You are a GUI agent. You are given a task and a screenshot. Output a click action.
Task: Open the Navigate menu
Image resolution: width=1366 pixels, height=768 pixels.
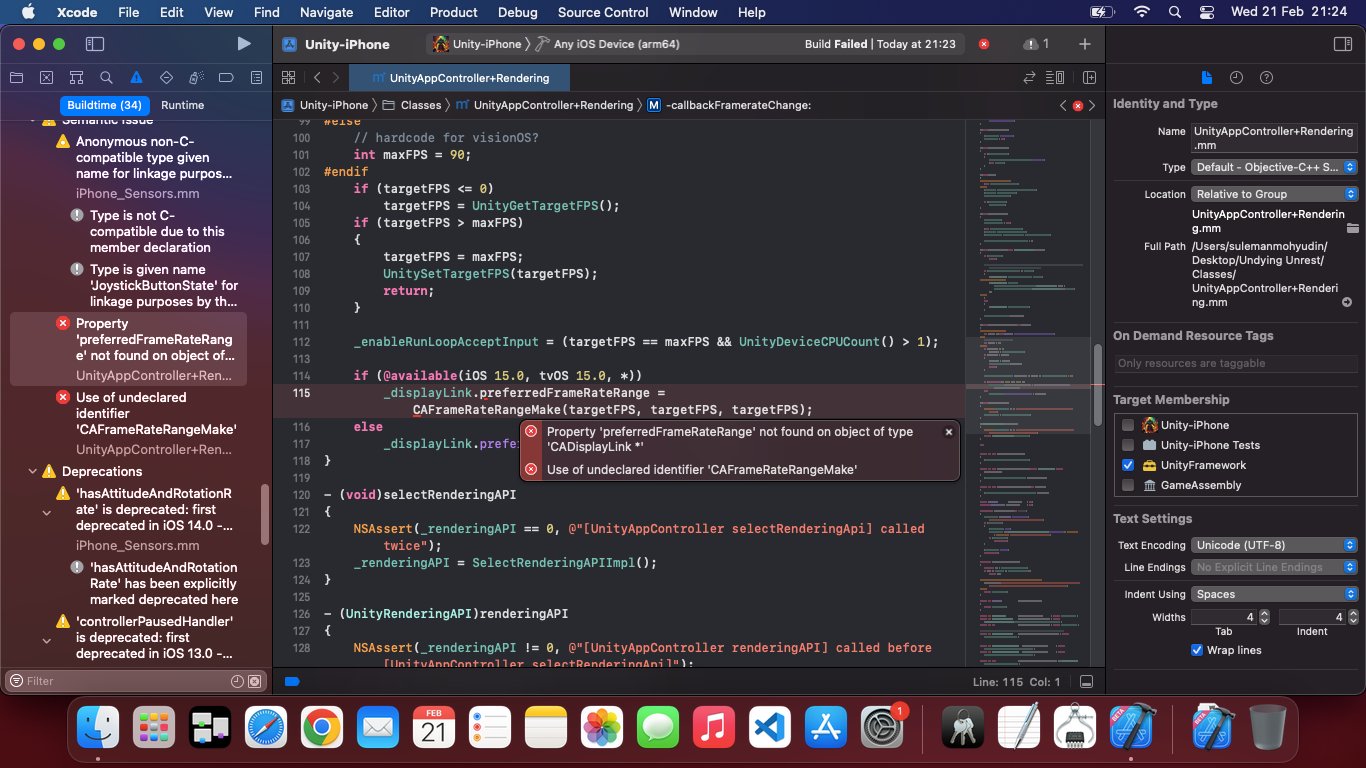point(326,12)
